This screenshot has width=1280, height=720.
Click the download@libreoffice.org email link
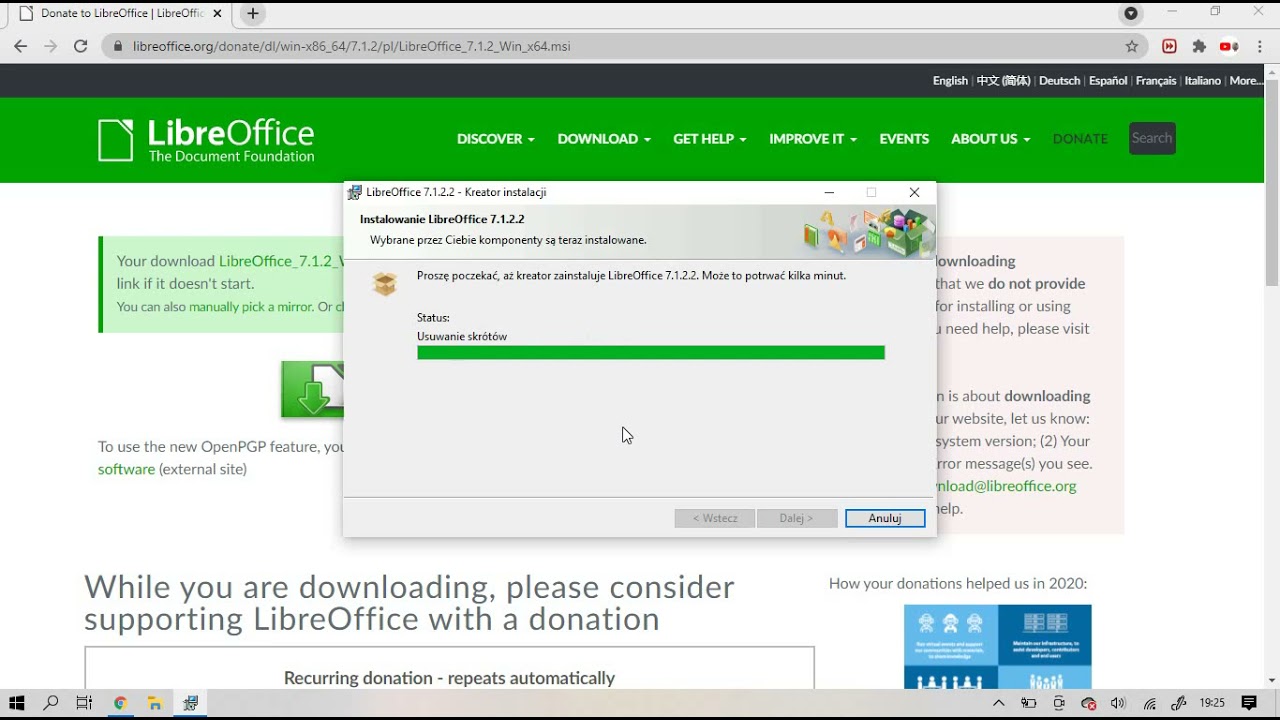pos(1006,486)
